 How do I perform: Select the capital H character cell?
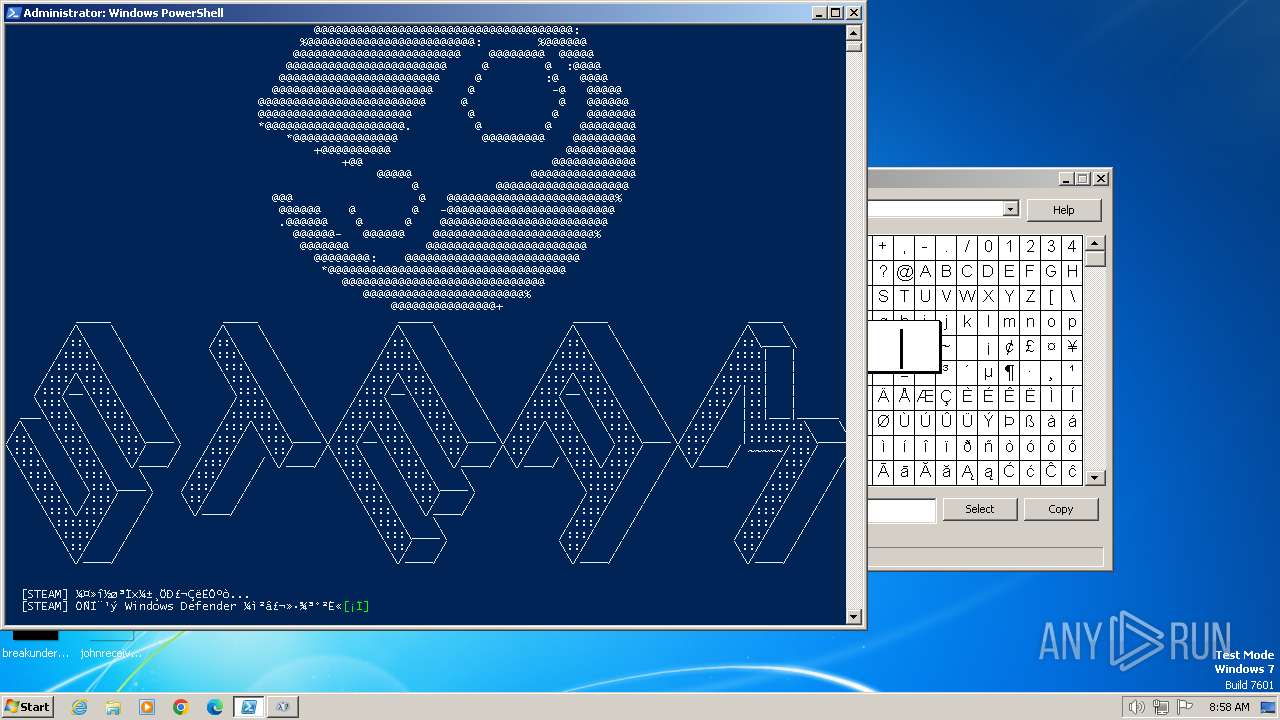click(x=1072, y=272)
